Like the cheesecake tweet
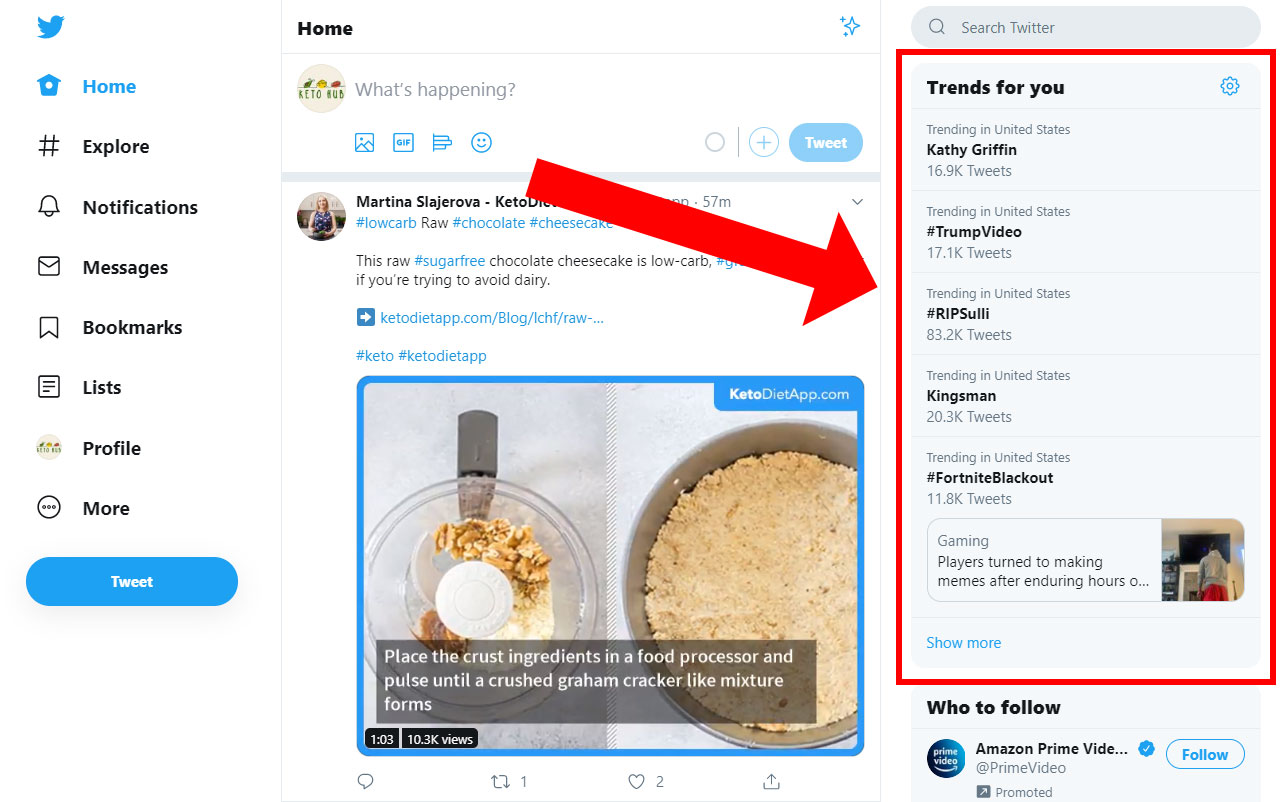The image size is (1286, 802). (636, 781)
